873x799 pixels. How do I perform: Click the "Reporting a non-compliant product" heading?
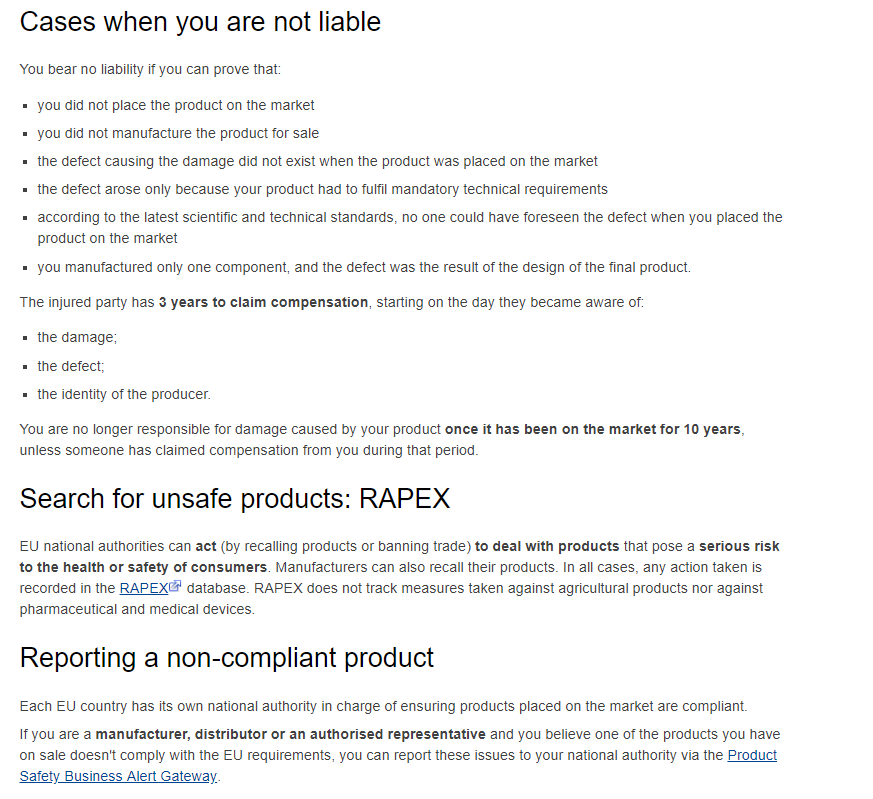click(x=227, y=657)
